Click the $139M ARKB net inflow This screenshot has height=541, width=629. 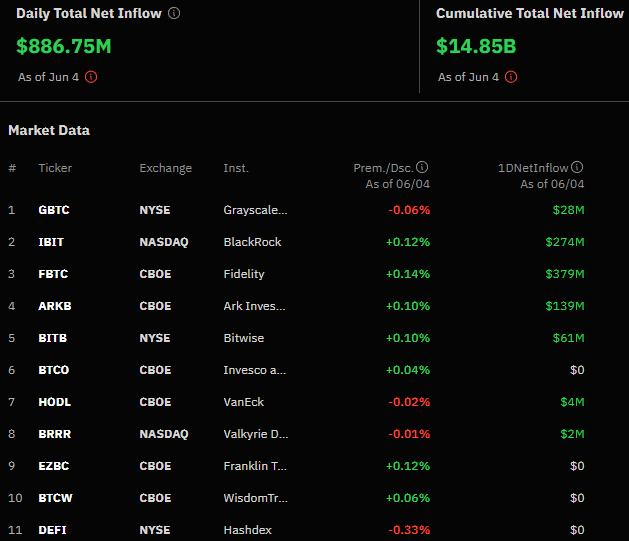(565, 306)
